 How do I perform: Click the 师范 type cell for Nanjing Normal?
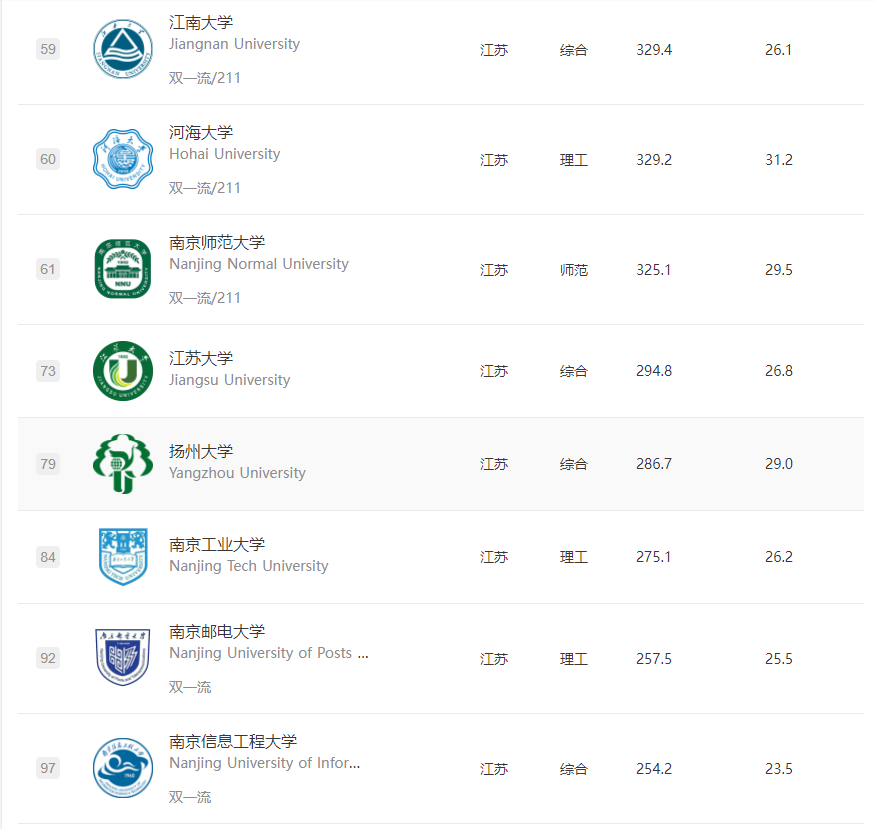(x=574, y=270)
